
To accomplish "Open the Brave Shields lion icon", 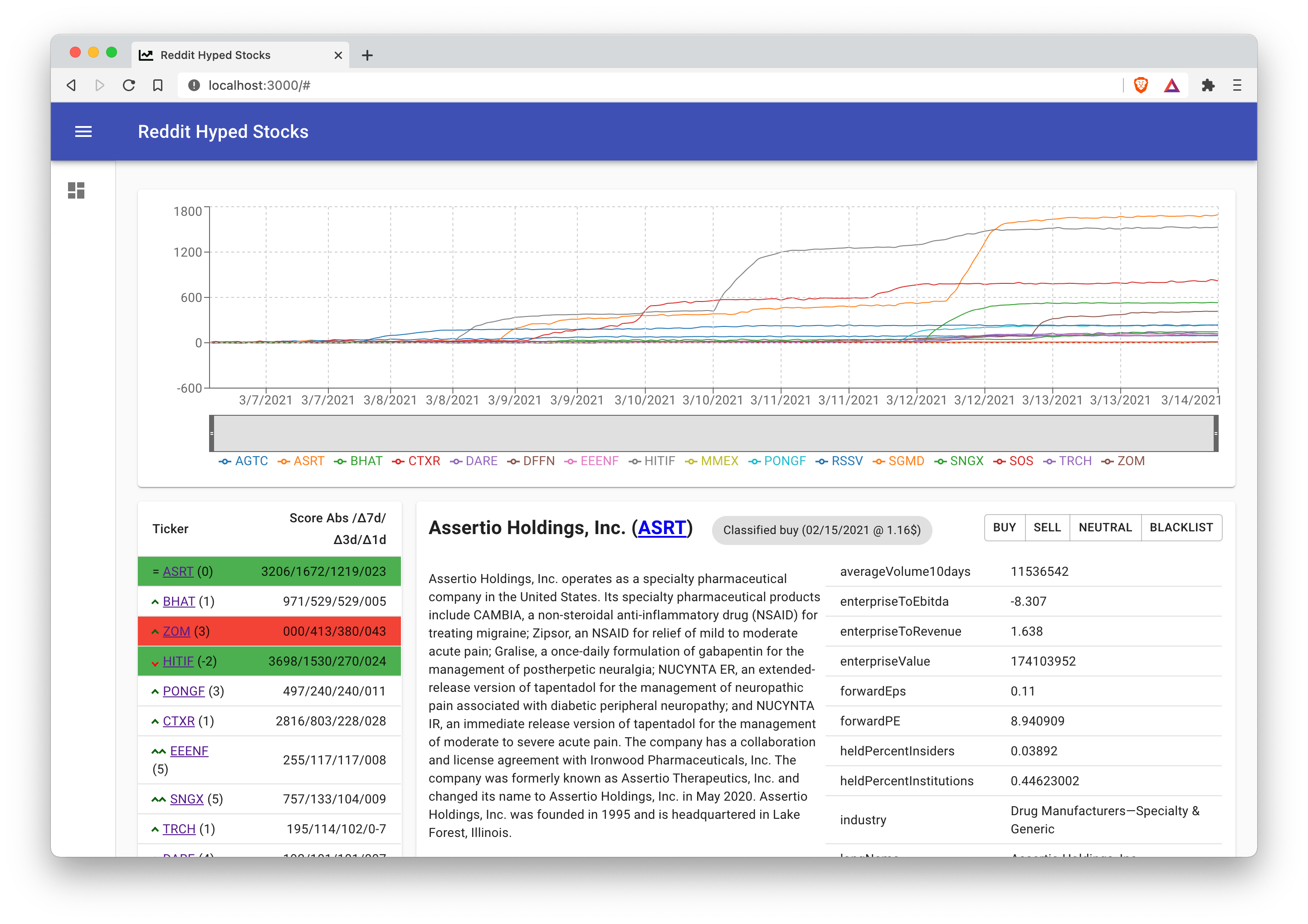I will click(1141, 85).
